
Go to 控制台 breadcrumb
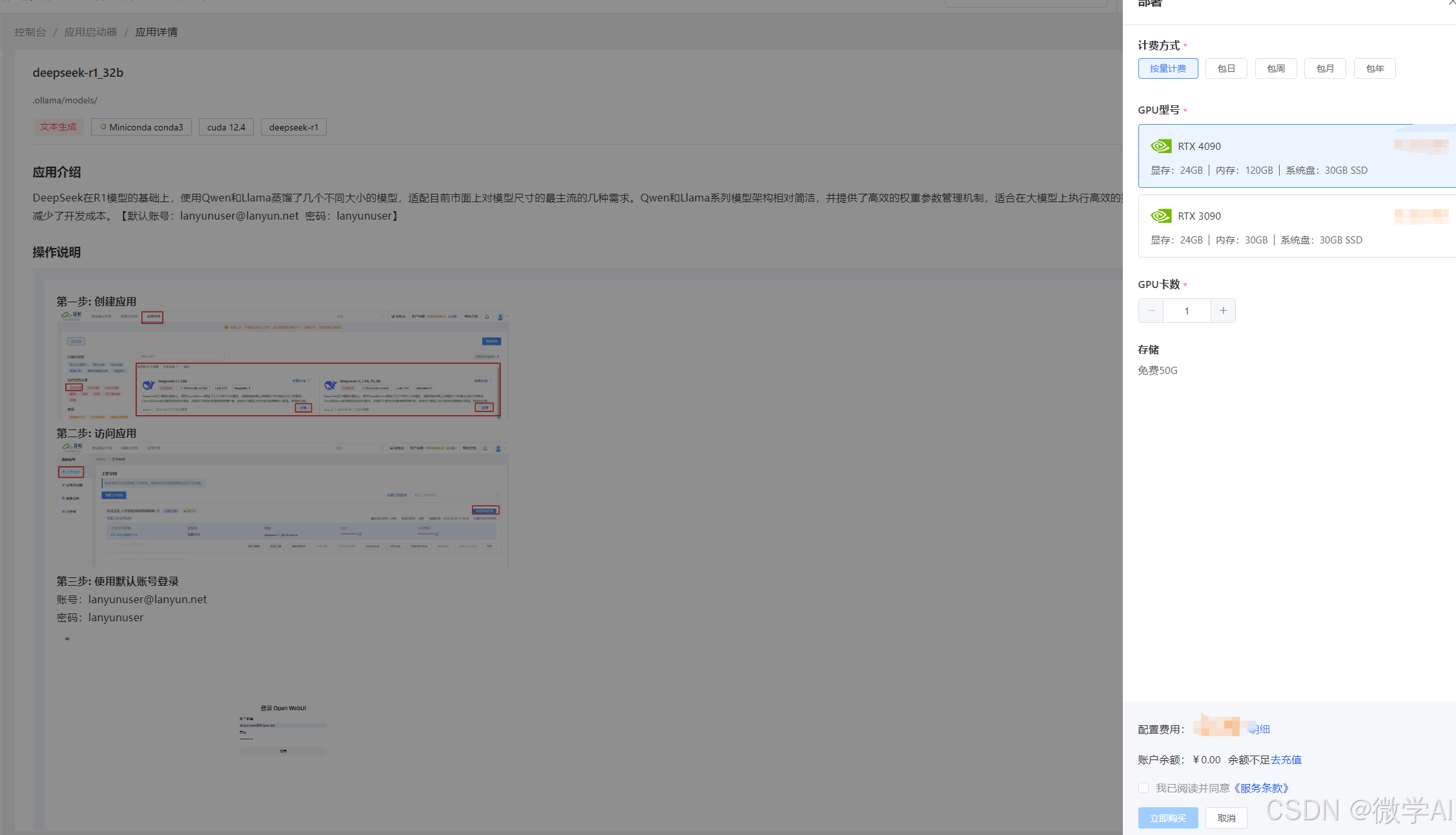tap(30, 32)
